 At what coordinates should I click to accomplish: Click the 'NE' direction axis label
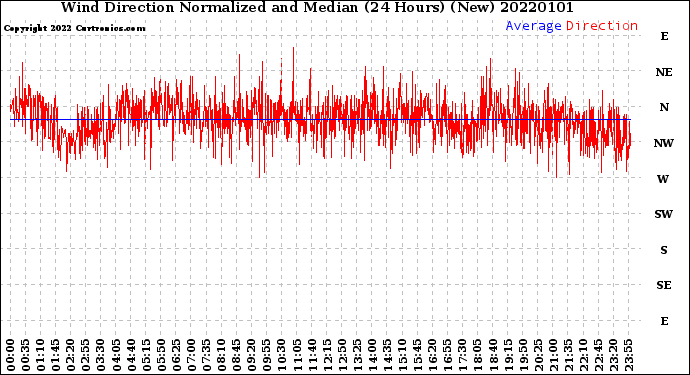tap(664, 72)
